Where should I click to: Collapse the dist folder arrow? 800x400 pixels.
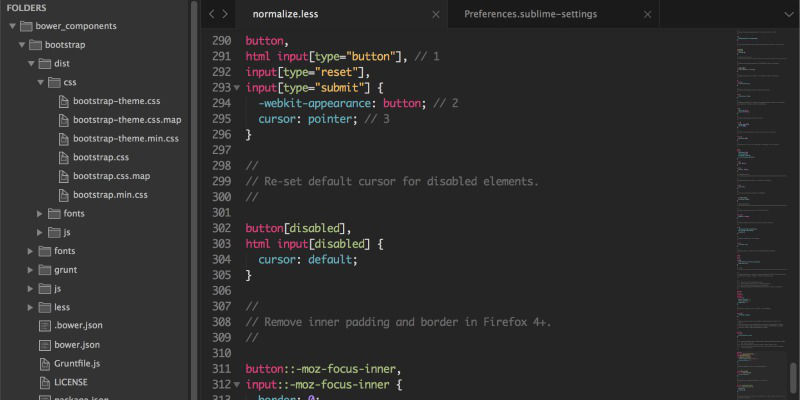[x=31, y=64]
